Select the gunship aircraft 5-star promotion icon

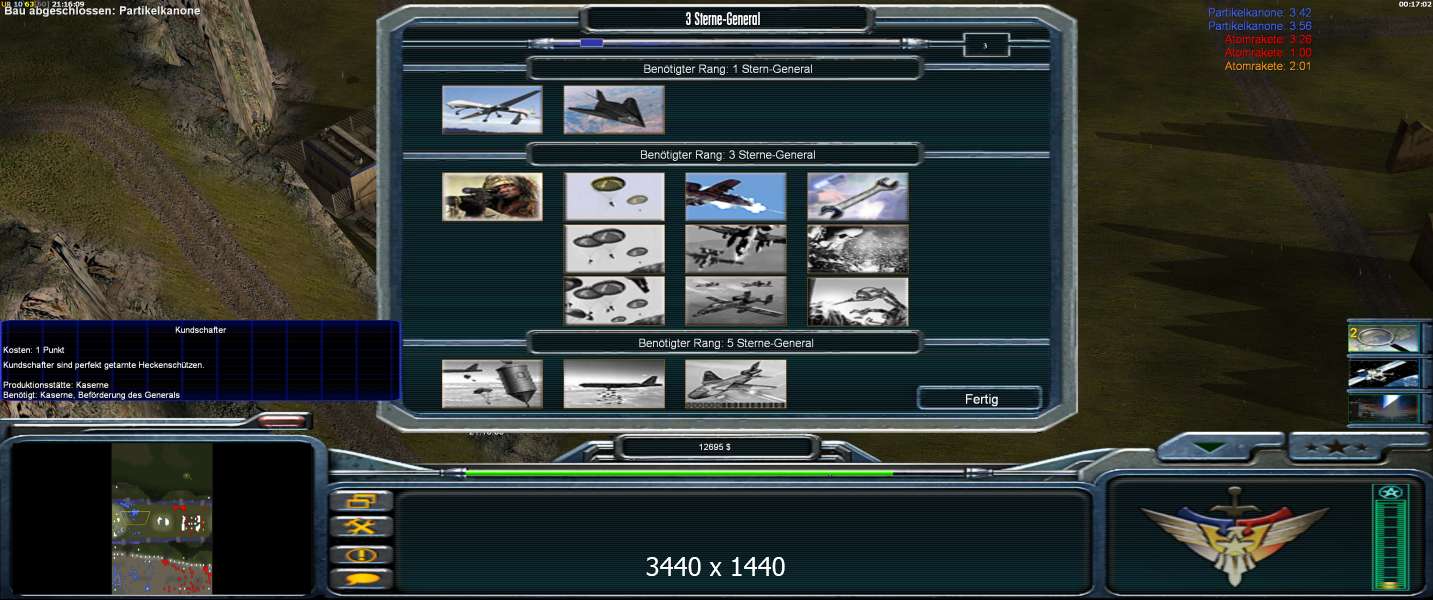tap(736, 384)
